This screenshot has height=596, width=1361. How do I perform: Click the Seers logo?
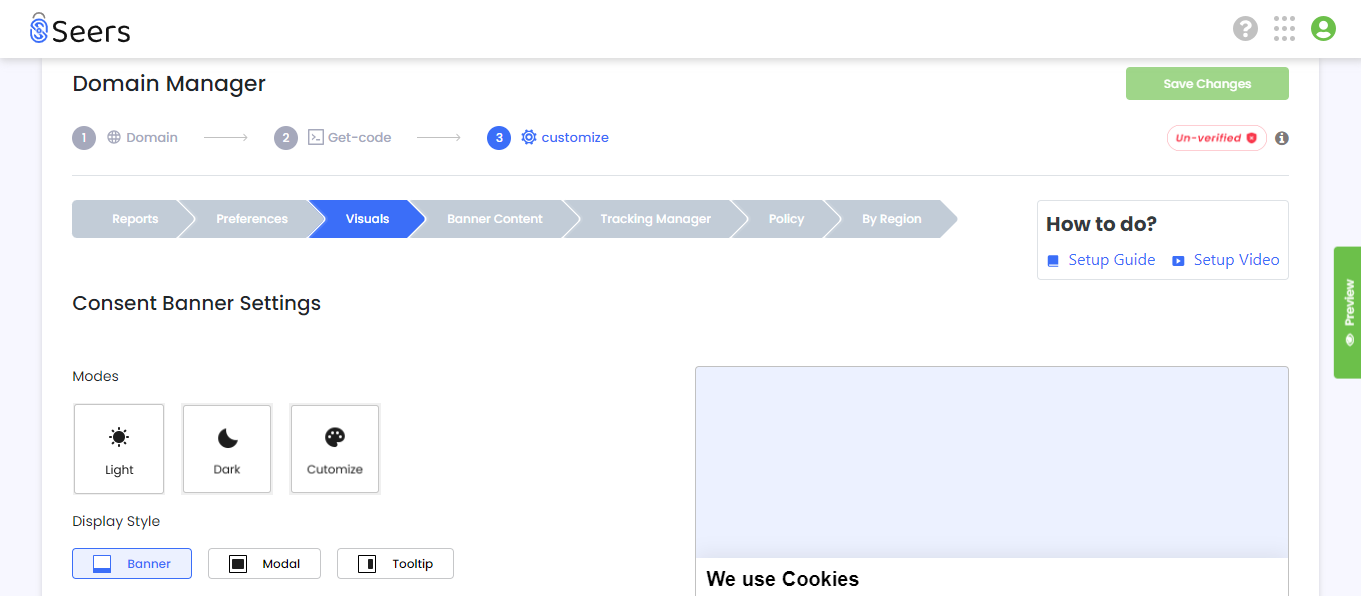coord(80,29)
